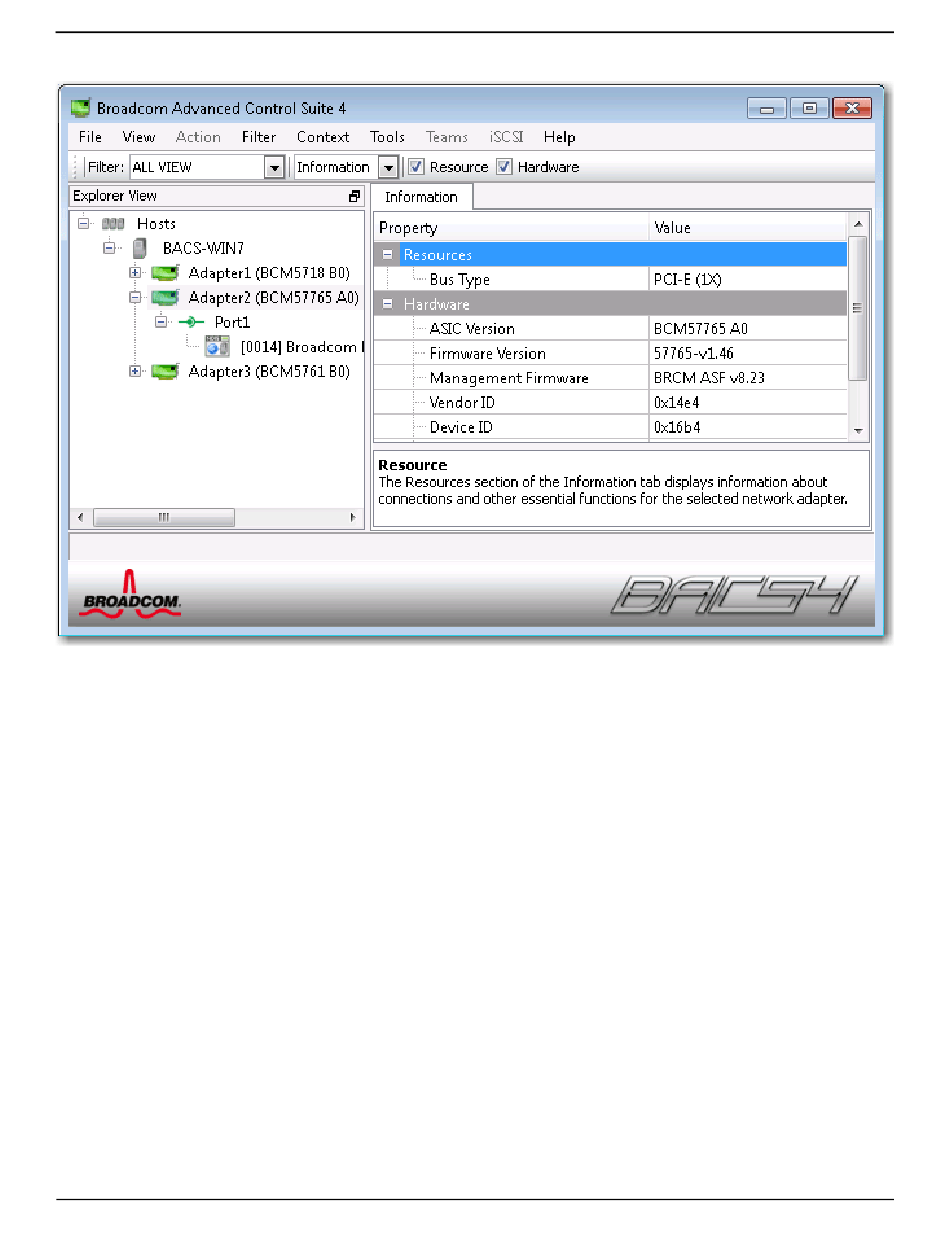Click the Explorer View scroll left arrow
The width and height of the screenshot is (950, 1260).
[x=81, y=518]
